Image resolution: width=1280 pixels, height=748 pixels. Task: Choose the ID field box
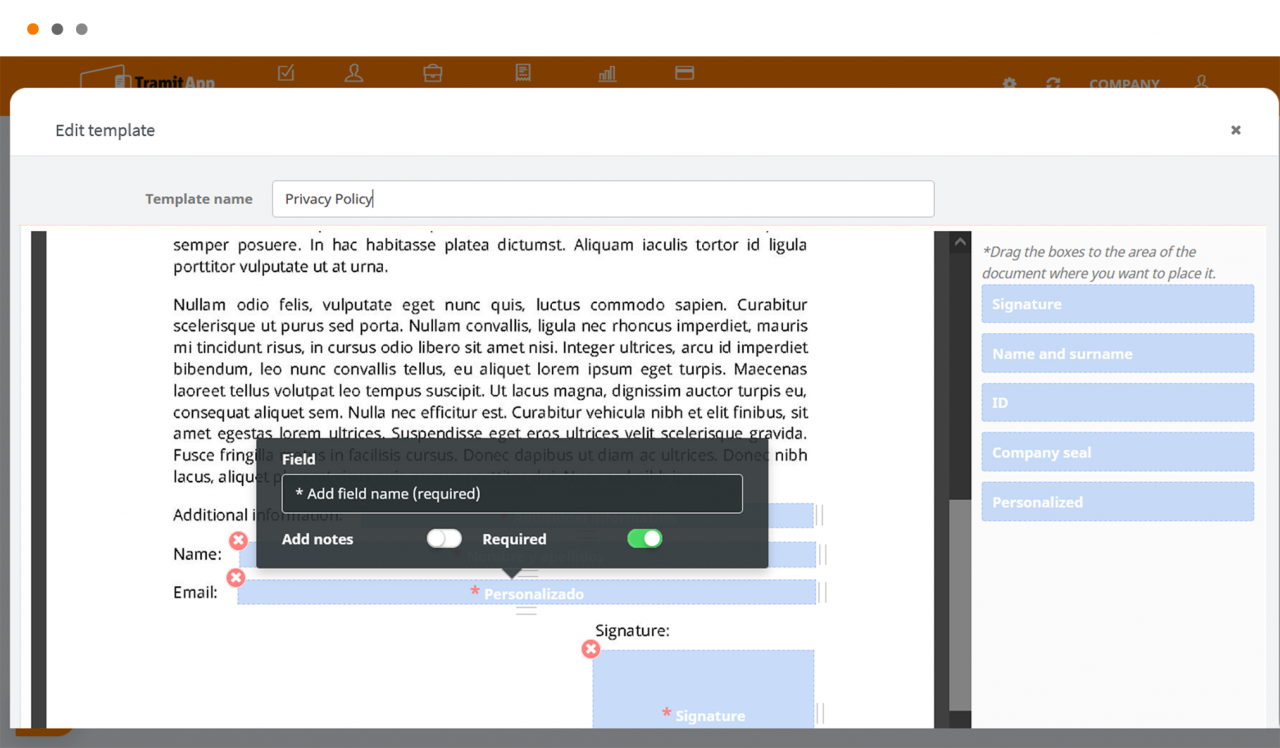pos(1117,403)
